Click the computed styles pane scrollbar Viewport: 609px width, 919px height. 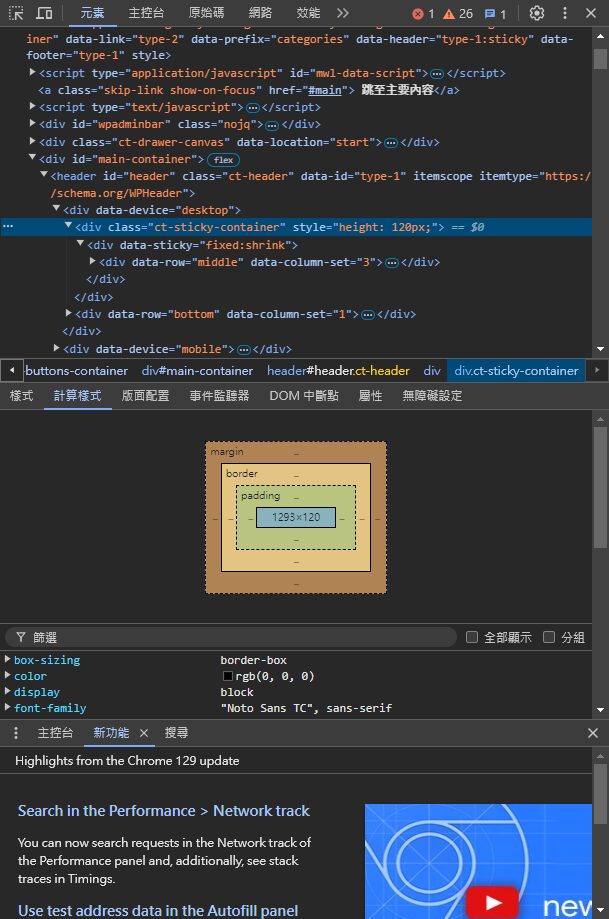pyautogui.click(x=600, y=488)
